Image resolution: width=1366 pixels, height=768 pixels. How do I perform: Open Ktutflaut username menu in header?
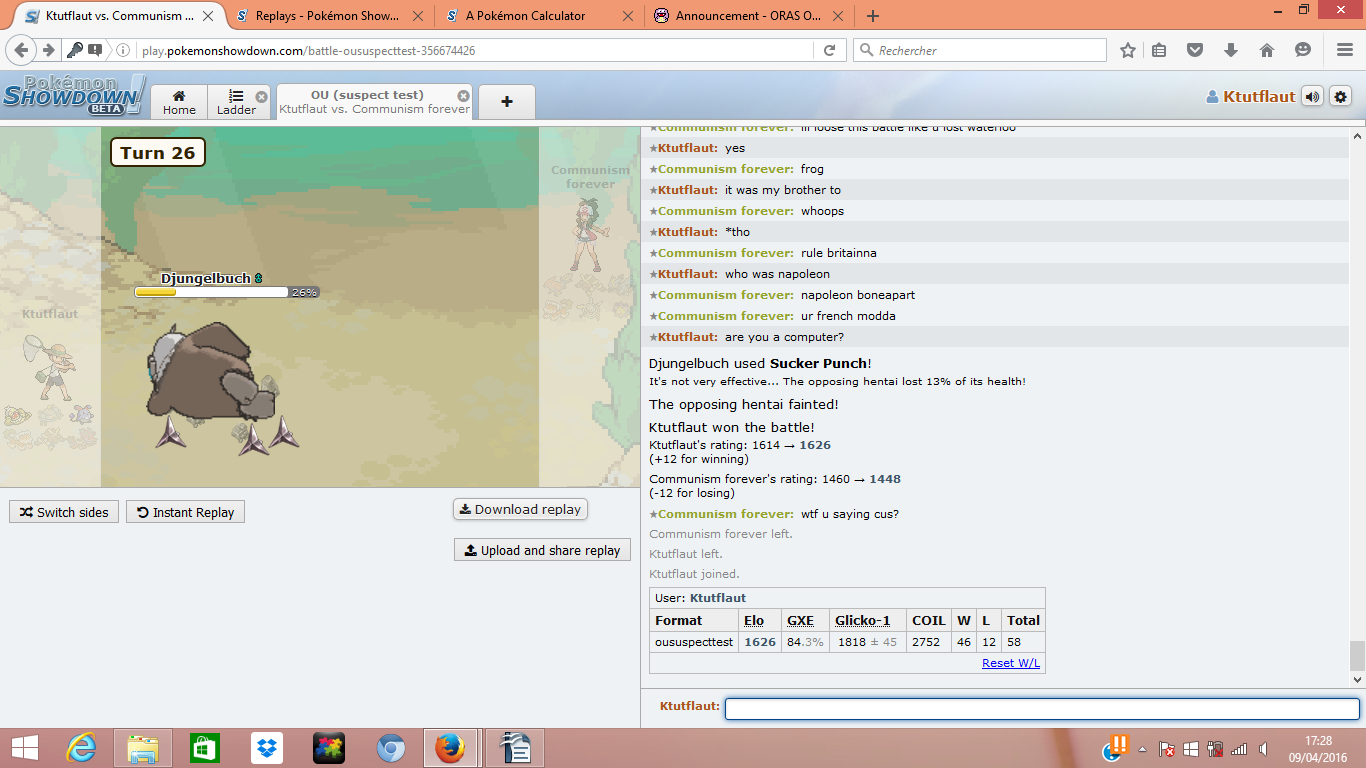tap(1250, 97)
